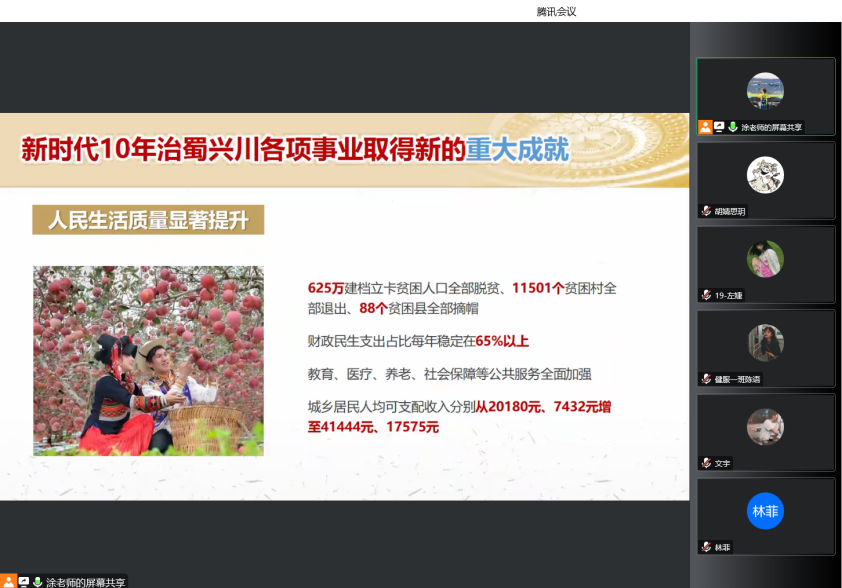
Task: Select the avatar of participant 19-左婕
Action: [x=765, y=259]
